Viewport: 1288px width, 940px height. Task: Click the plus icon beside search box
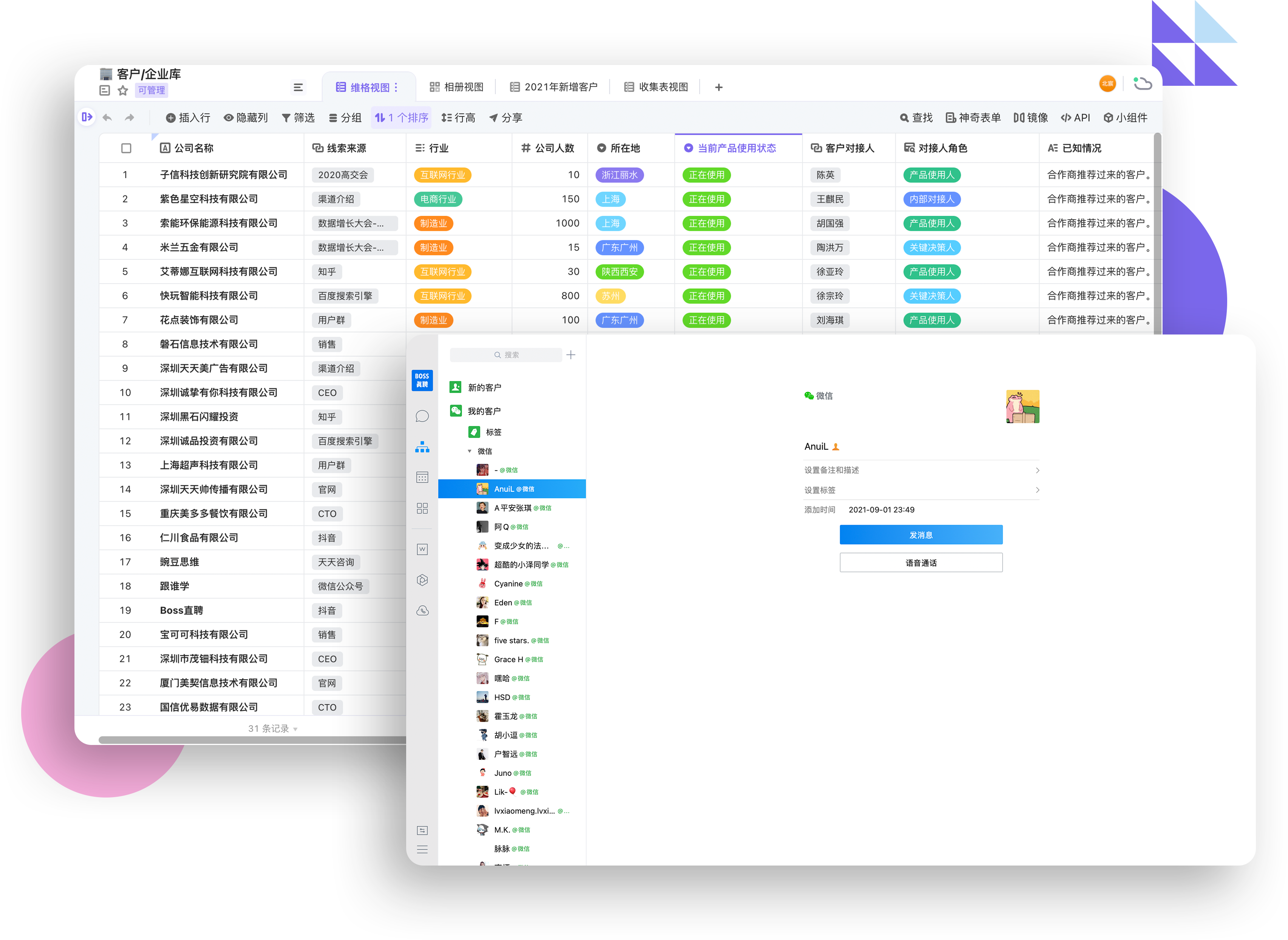(571, 355)
